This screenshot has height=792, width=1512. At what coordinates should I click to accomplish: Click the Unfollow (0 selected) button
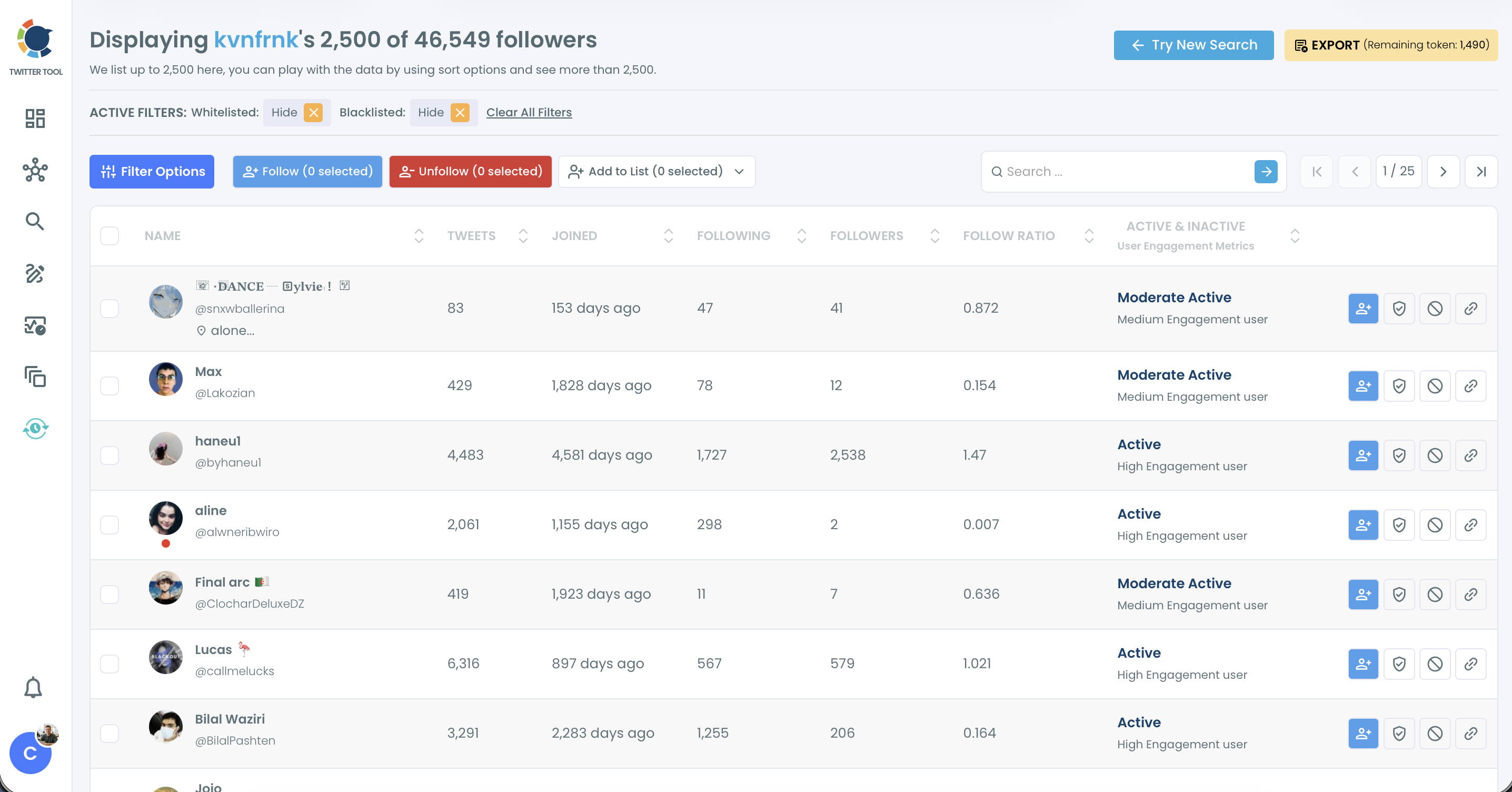[x=470, y=172]
